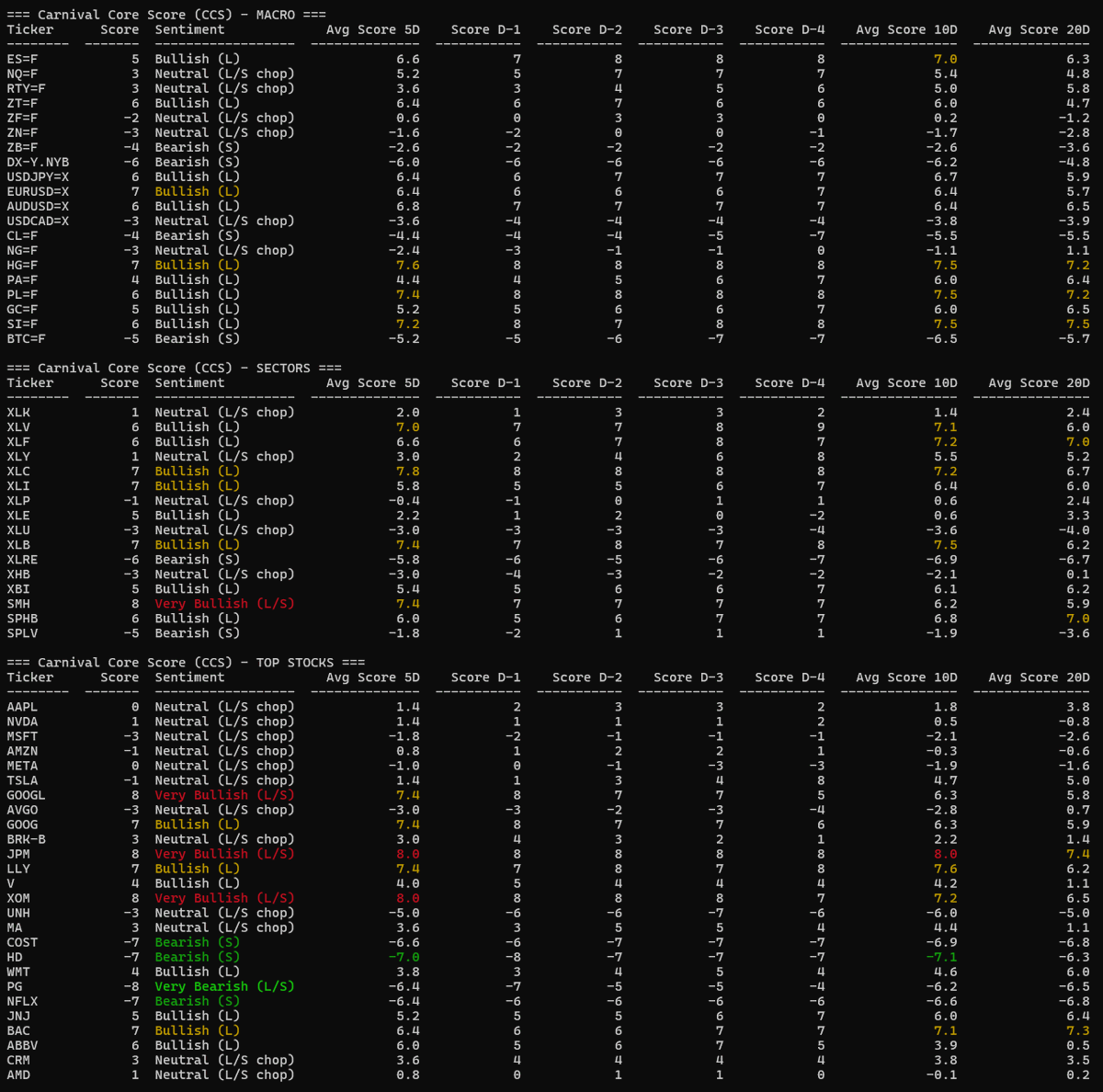
Task: Click DX-Y.NYB Avg Score 5D value -6.0
Action: 404,162
